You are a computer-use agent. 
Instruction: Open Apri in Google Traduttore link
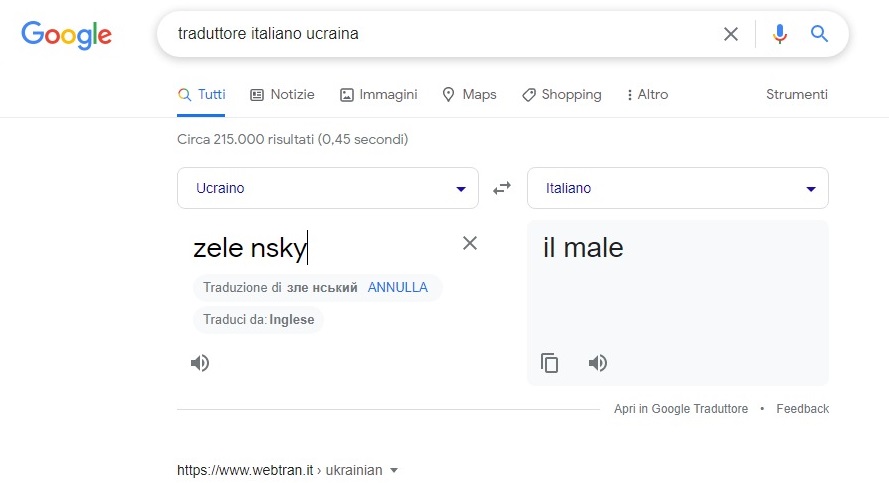[x=680, y=409]
